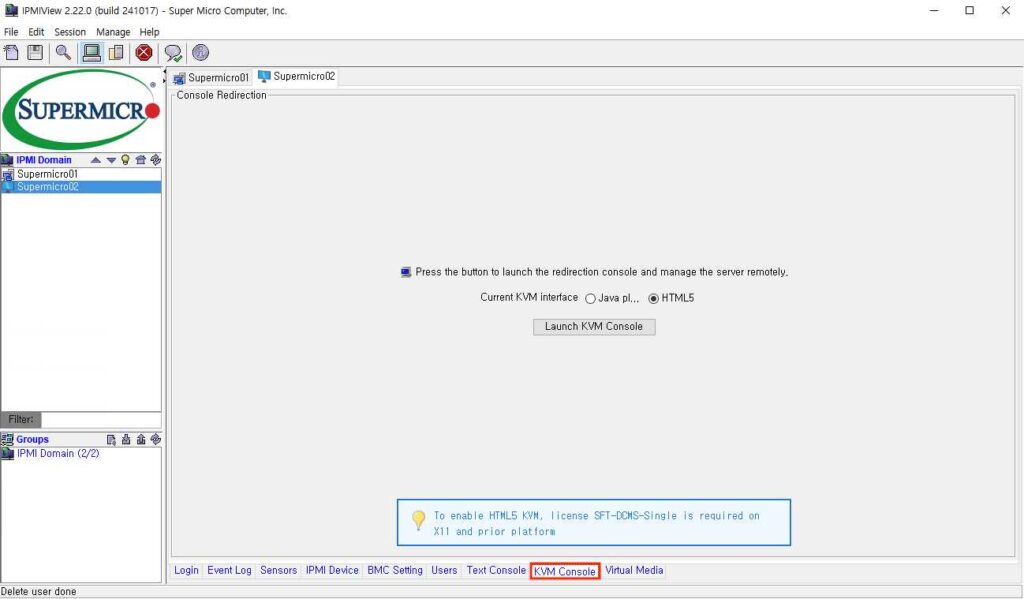
Task: Open the Users bottom tab
Action: pos(444,570)
